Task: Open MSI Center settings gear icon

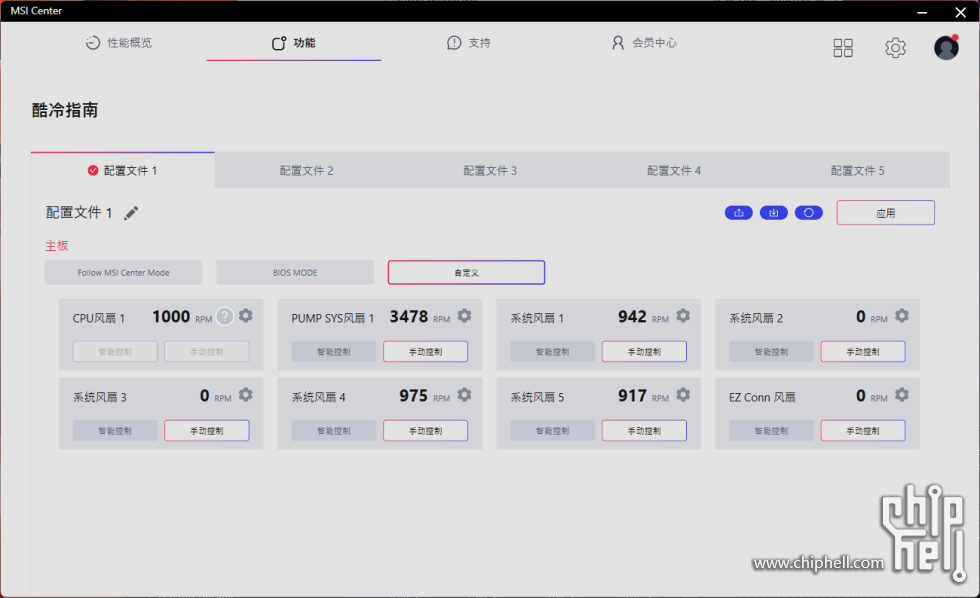Action: 896,48
